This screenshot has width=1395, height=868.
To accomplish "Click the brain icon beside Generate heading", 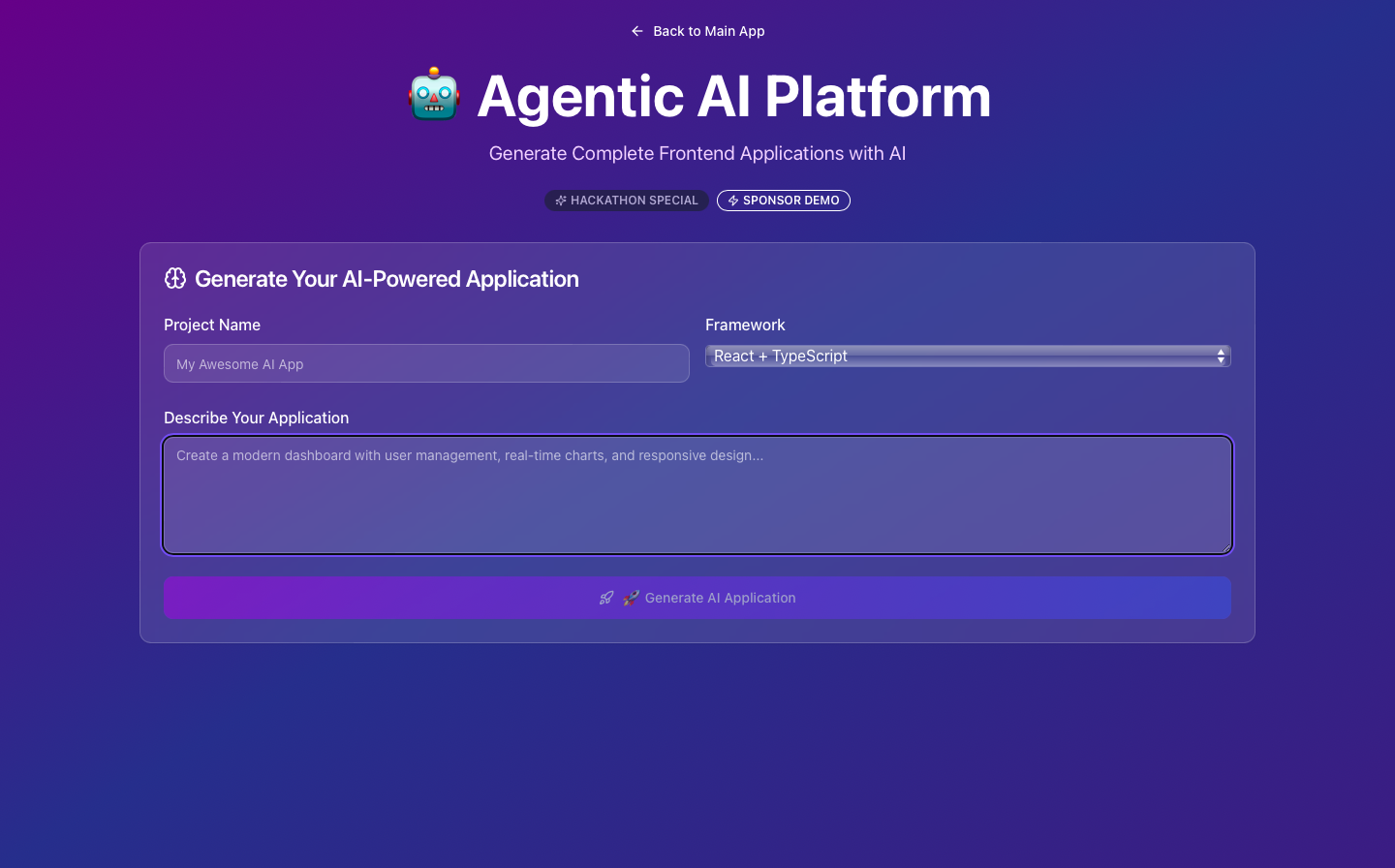I will pos(175,279).
